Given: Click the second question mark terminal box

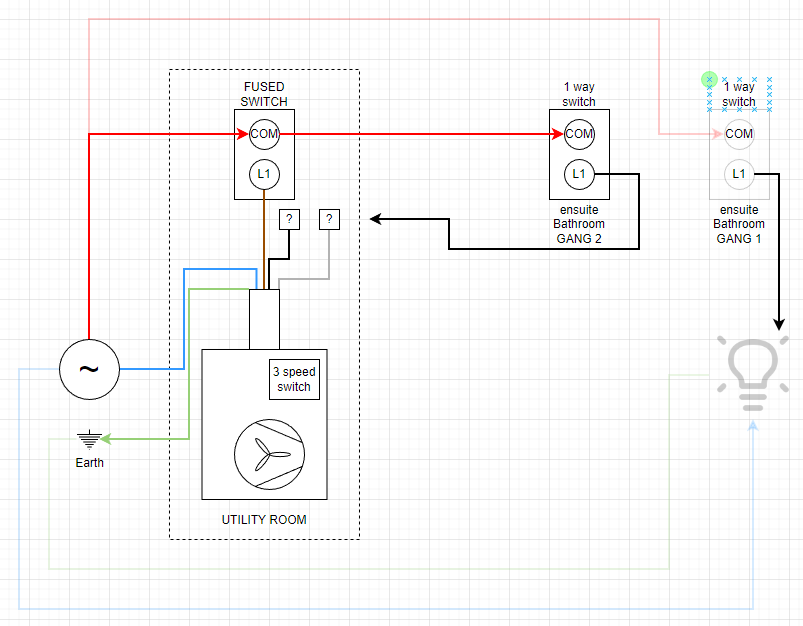Looking at the screenshot, I should click(329, 218).
